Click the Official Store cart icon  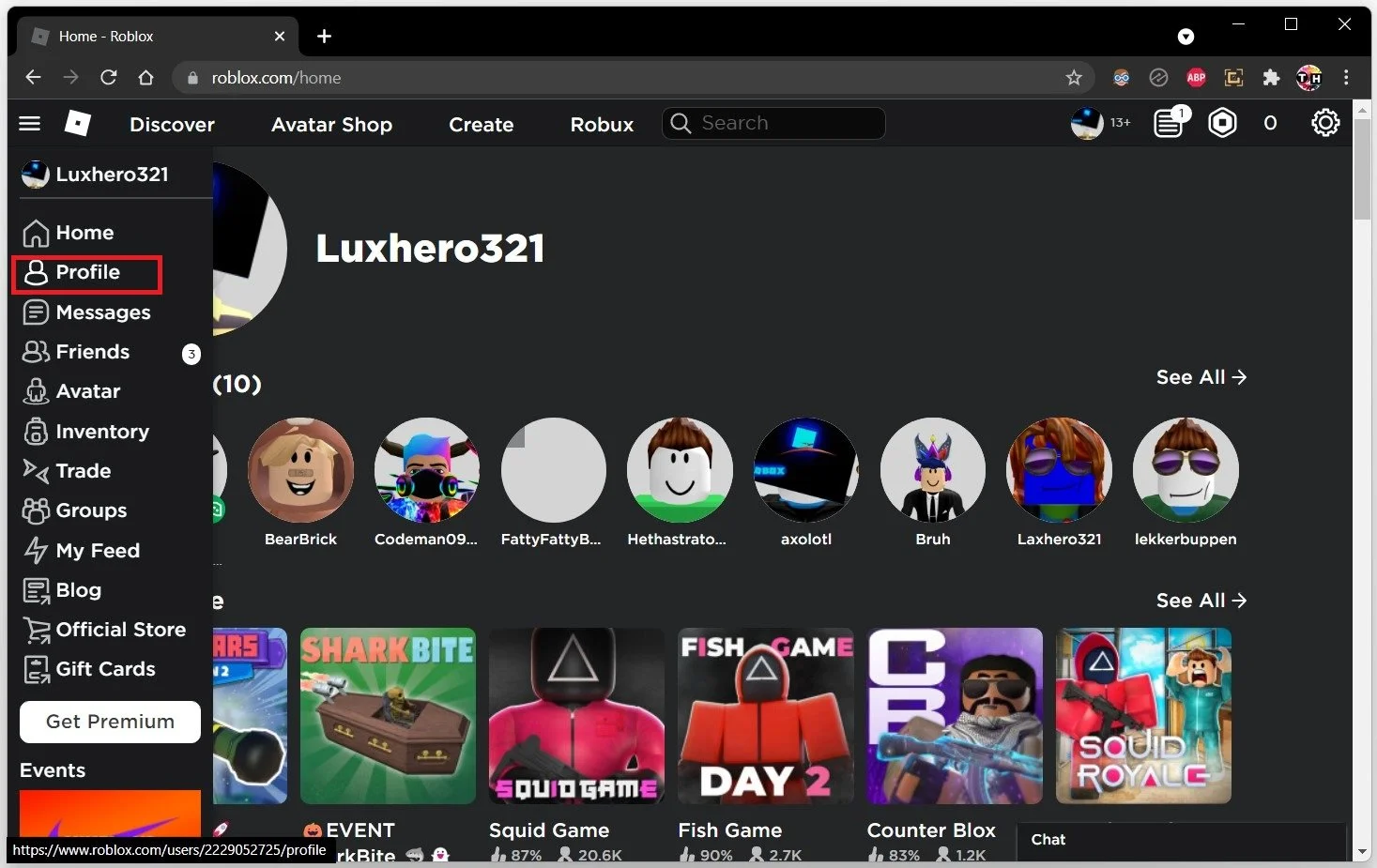click(x=37, y=630)
